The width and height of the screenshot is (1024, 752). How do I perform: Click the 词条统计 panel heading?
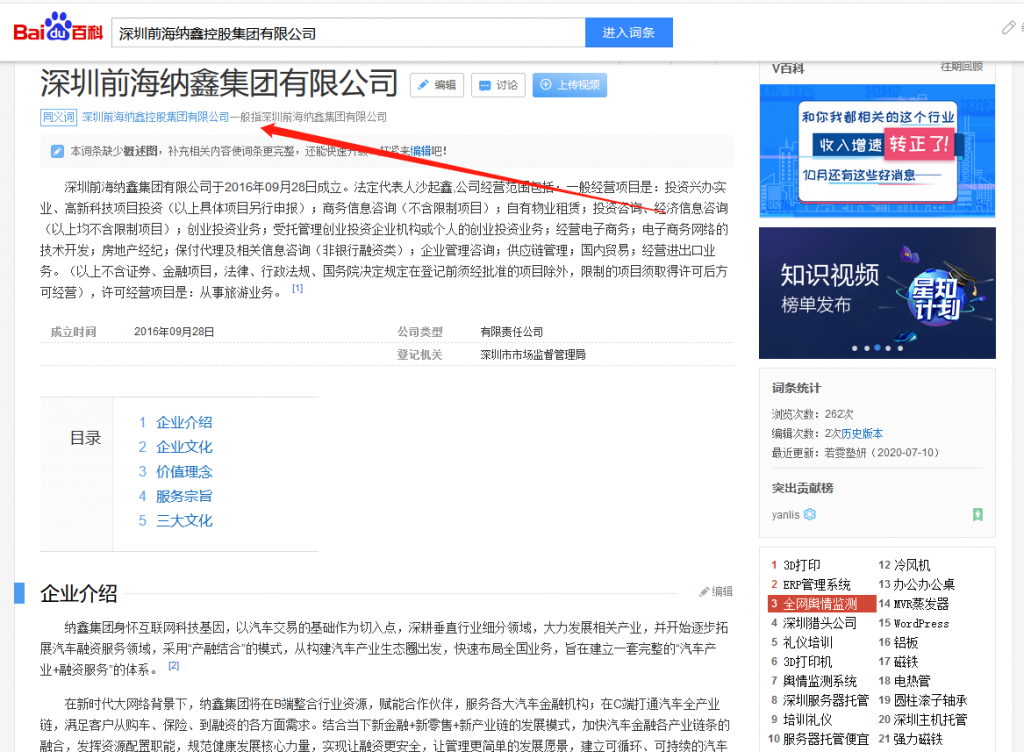click(x=796, y=388)
